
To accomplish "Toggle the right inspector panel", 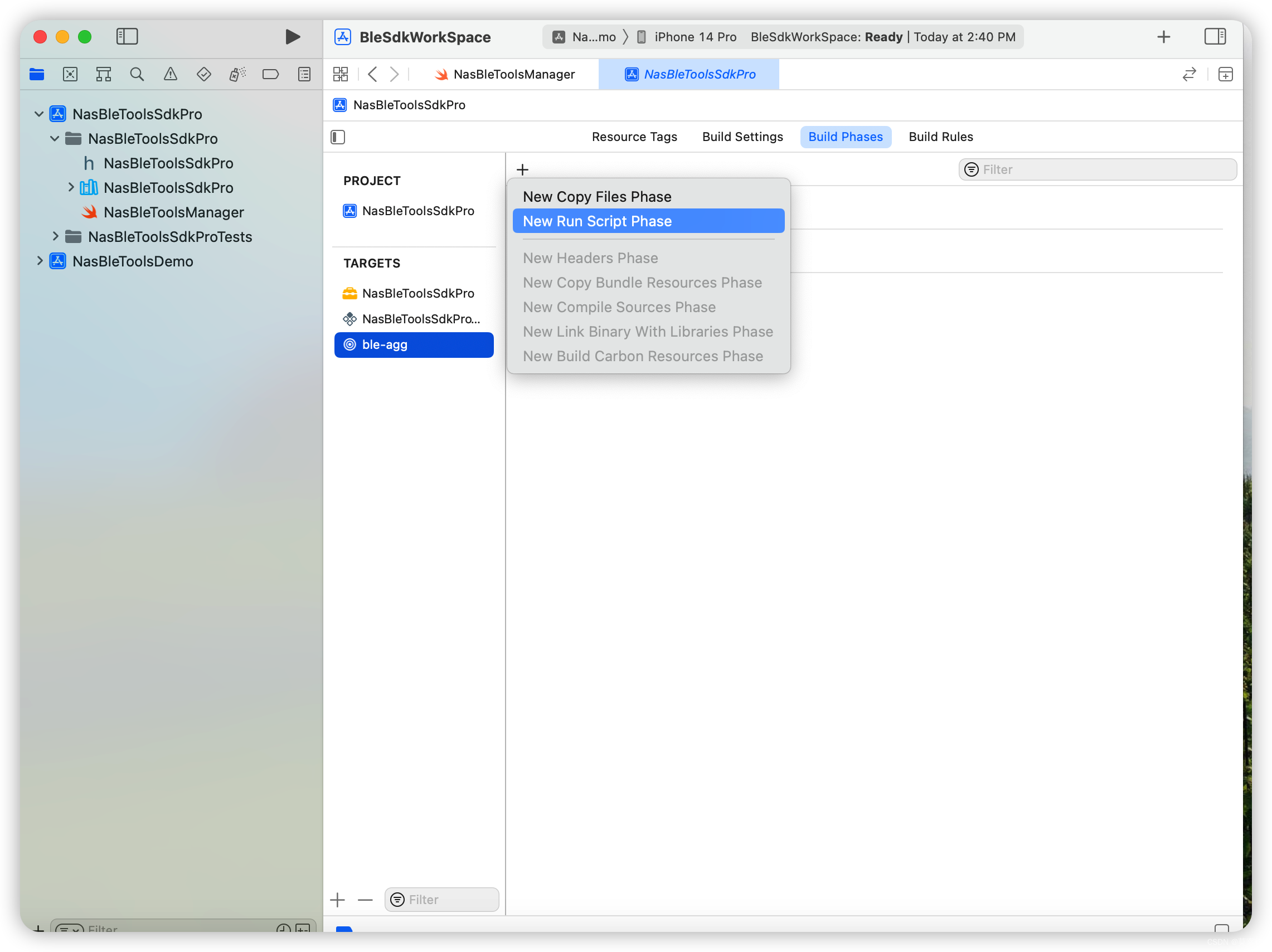I will (1215, 37).
